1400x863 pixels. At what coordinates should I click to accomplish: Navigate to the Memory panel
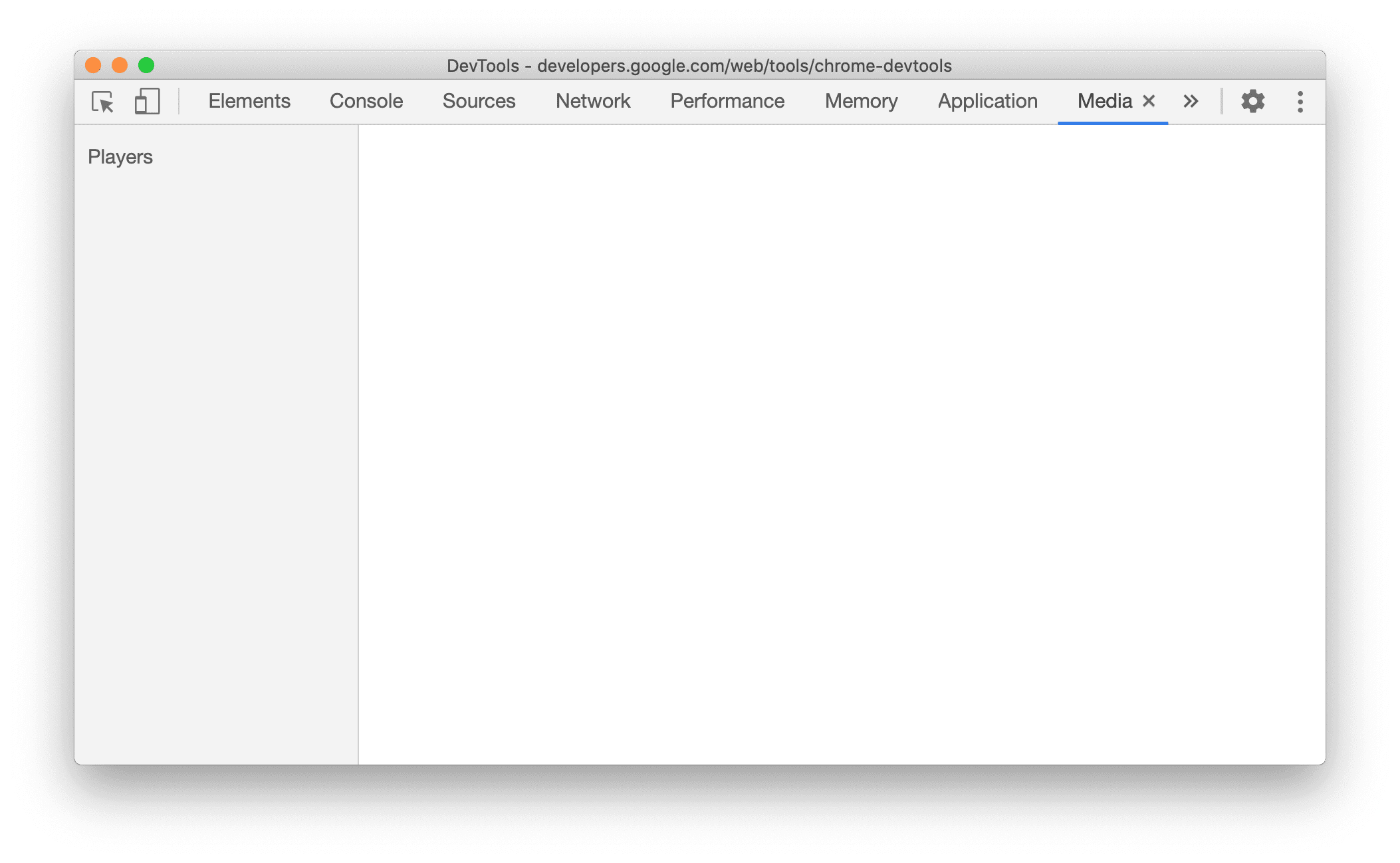860,100
